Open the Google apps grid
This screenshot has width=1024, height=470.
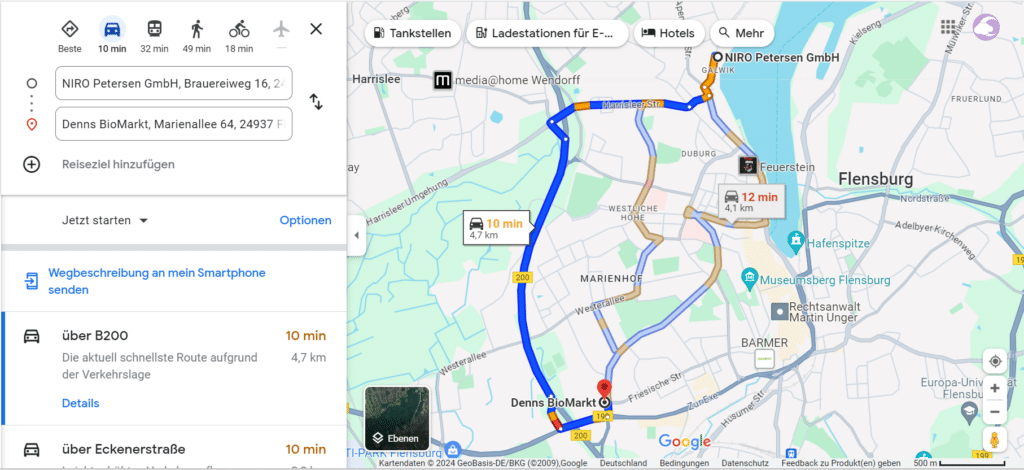(x=948, y=27)
